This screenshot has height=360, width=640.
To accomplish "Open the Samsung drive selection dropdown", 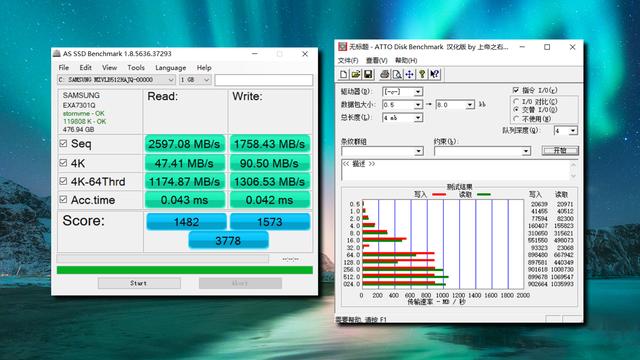I will (x=116, y=80).
